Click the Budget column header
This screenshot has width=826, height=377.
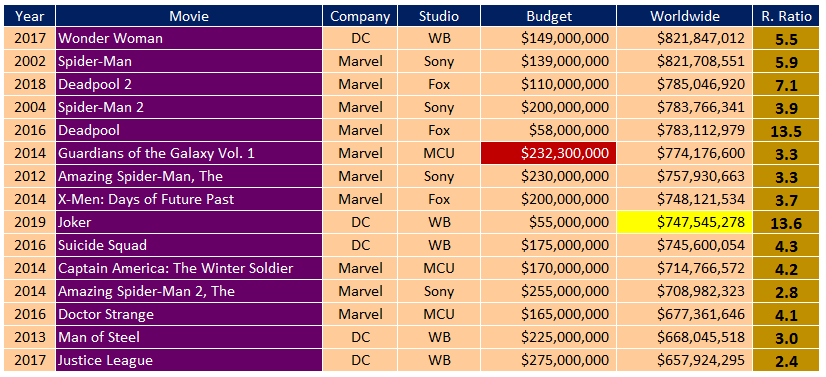548,16
